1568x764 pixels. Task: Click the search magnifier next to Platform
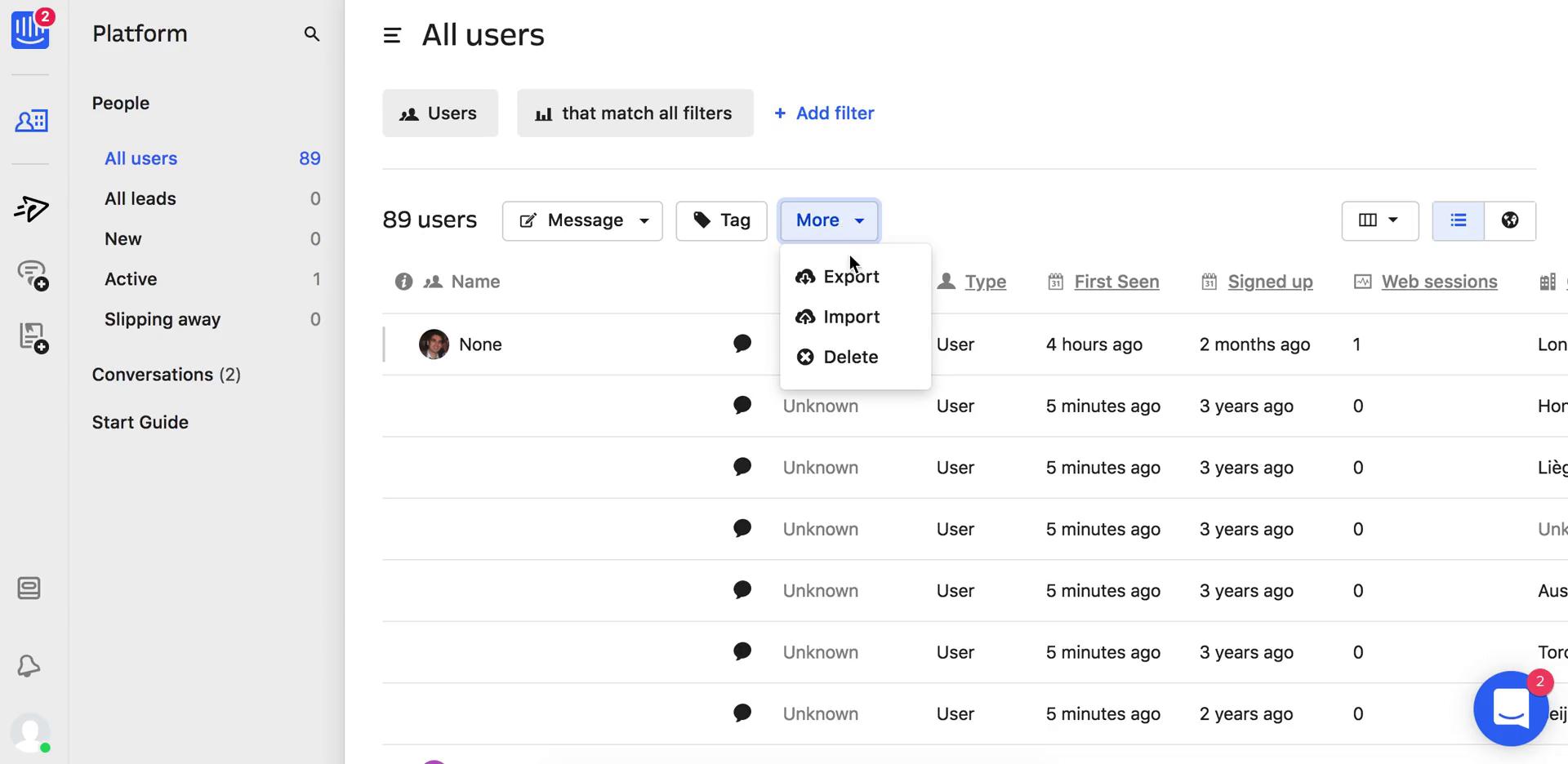click(311, 33)
